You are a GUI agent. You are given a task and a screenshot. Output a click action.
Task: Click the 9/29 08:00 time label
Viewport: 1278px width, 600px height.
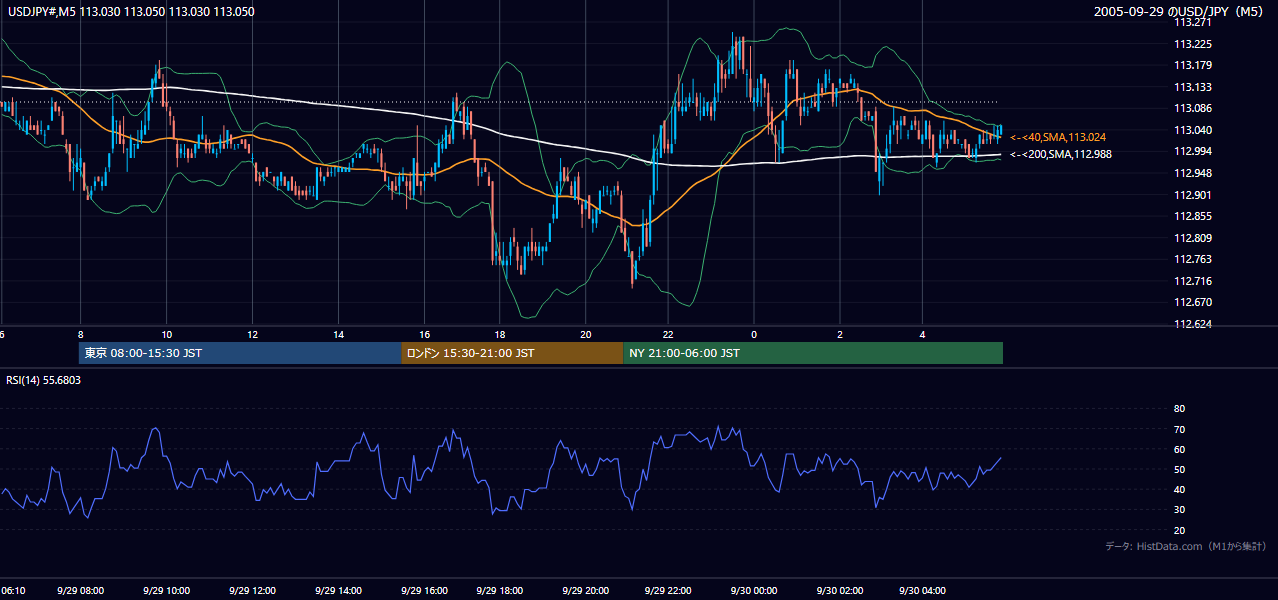tap(80, 590)
